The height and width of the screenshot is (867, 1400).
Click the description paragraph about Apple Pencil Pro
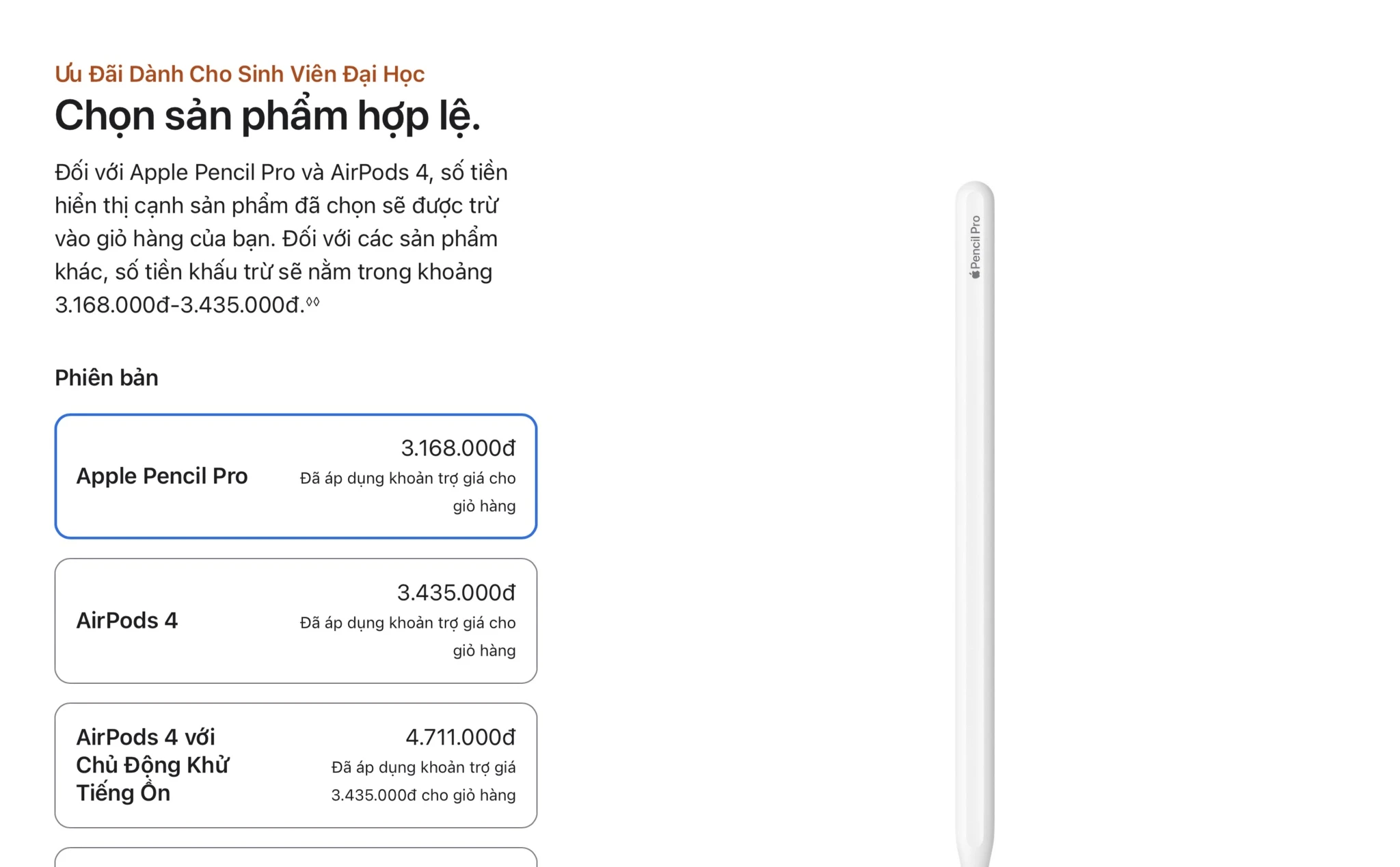click(x=282, y=238)
